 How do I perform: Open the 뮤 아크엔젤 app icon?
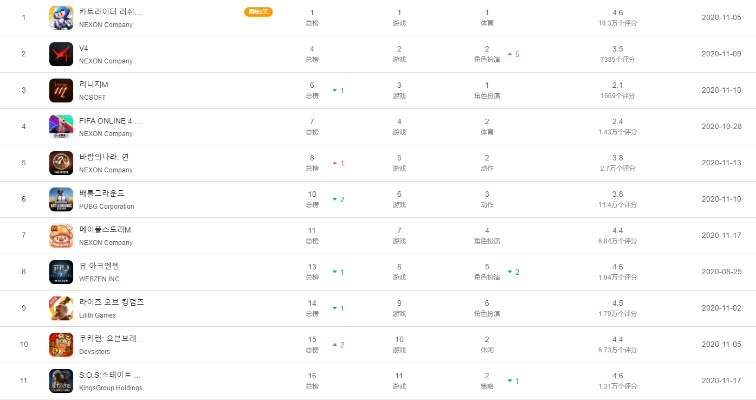coord(60,271)
